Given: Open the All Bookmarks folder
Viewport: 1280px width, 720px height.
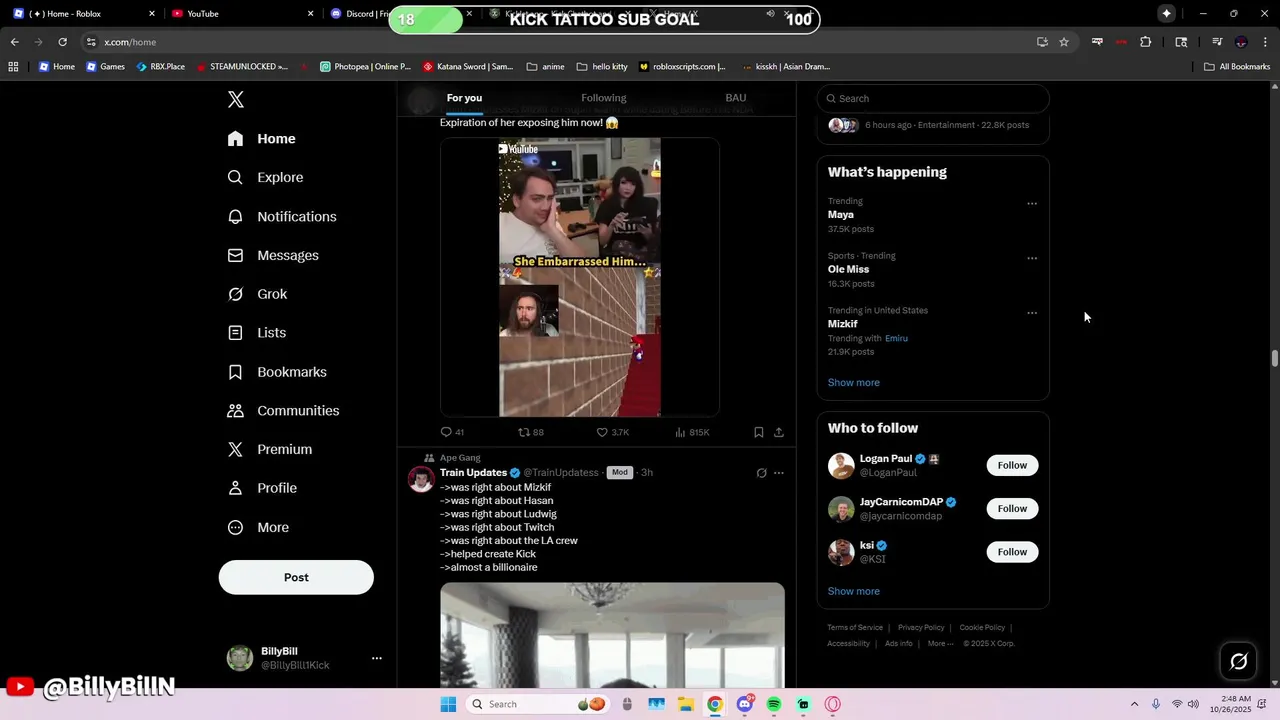Looking at the screenshot, I should click(1237, 67).
